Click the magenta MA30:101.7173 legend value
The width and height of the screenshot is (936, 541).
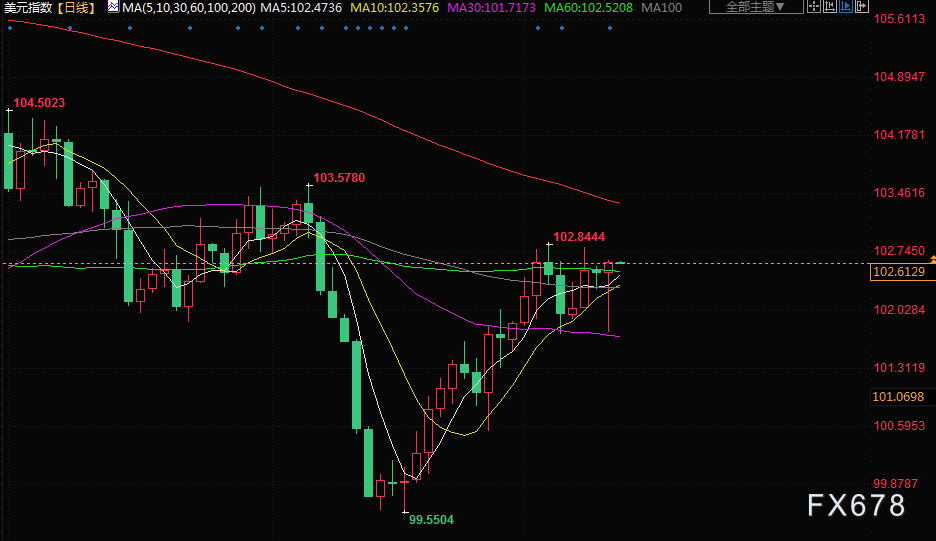pos(491,8)
